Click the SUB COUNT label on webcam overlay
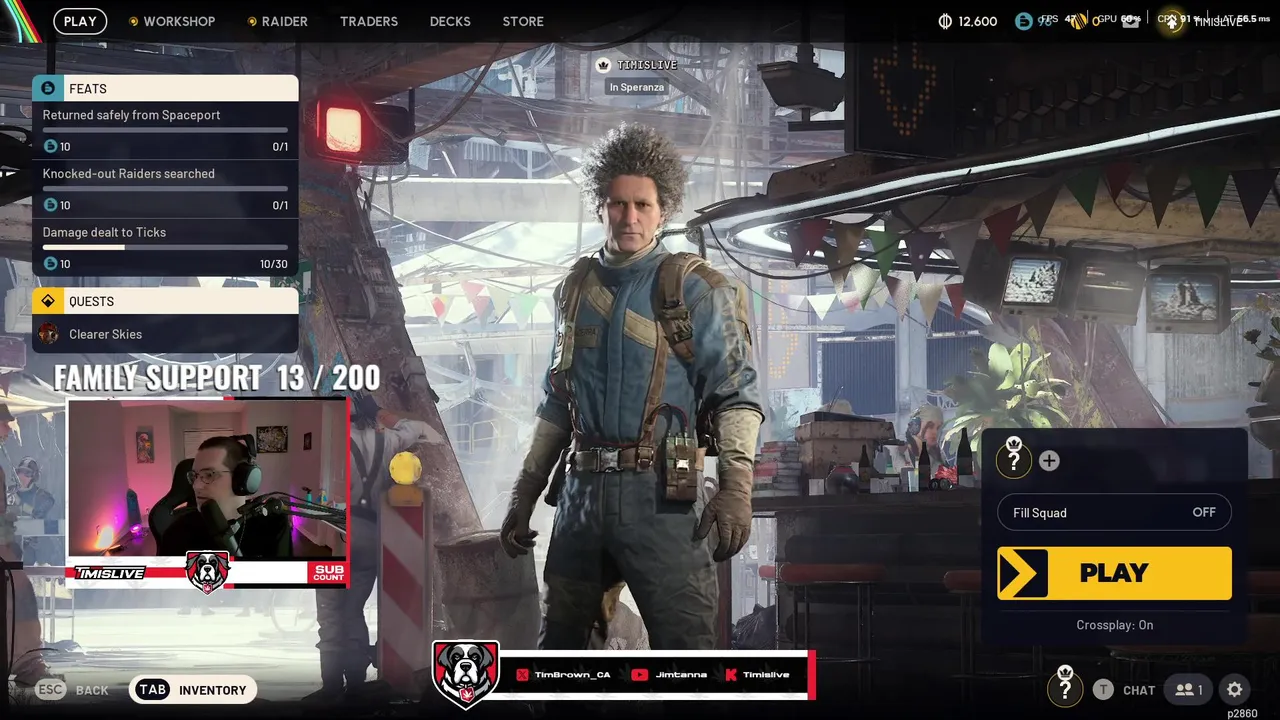 coord(328,573)
